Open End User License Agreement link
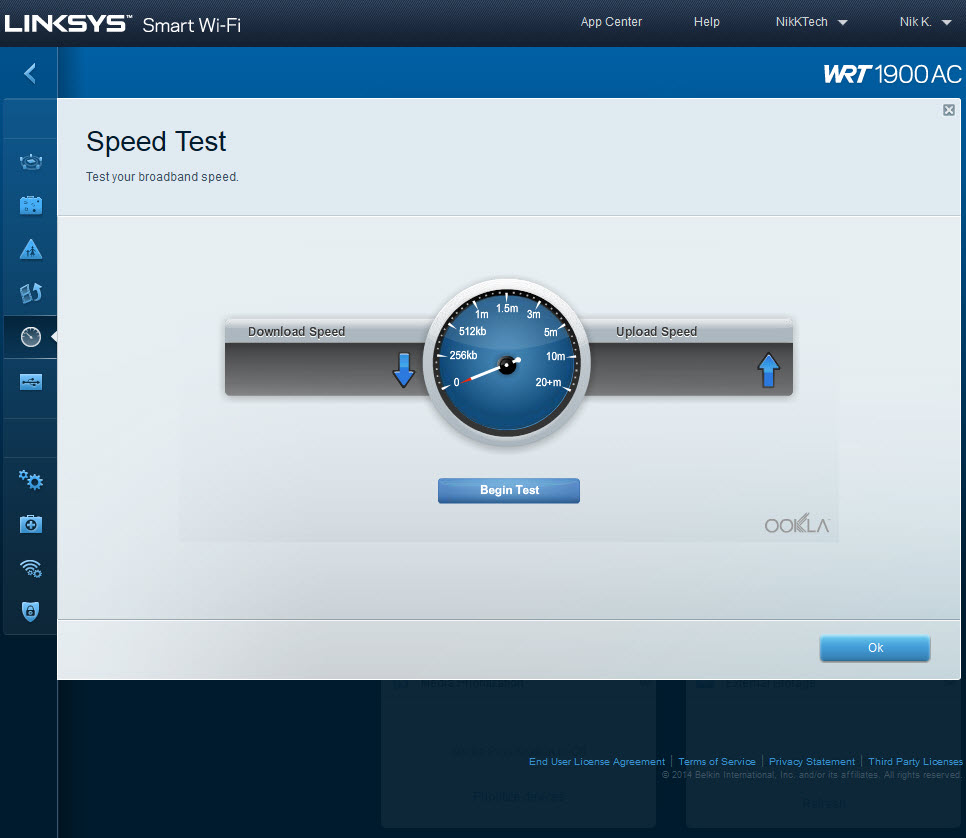The height and width of the screenshot is (838, 966). tap(596, 762)
